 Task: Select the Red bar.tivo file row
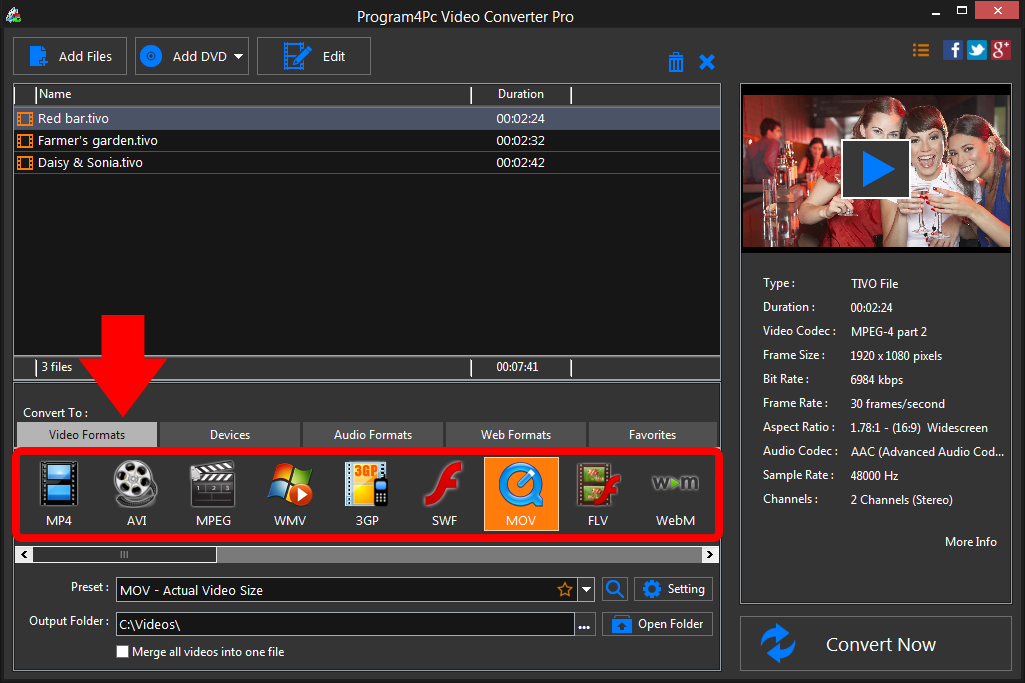(x=367, y=118)
